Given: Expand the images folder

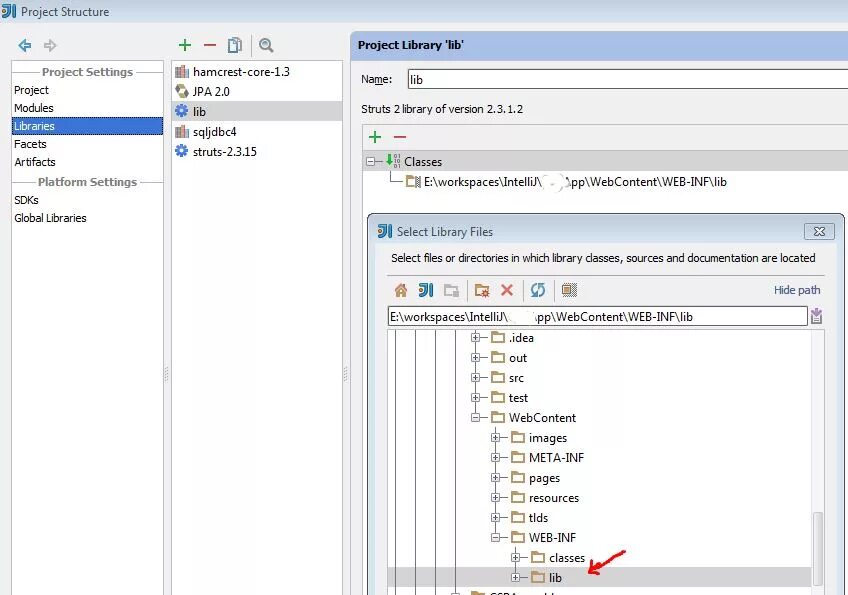Looking at the screenshot, I should point(495,438).
